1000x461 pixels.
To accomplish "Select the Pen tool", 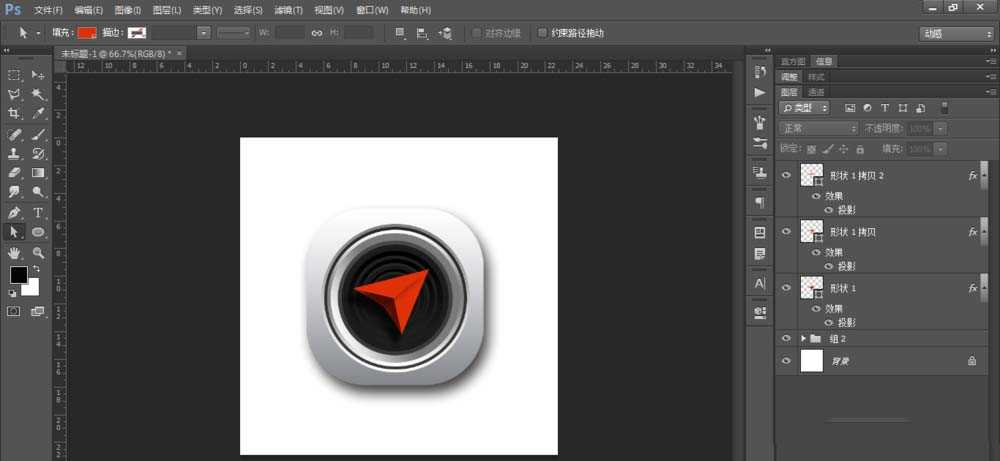I will point(14,213).
